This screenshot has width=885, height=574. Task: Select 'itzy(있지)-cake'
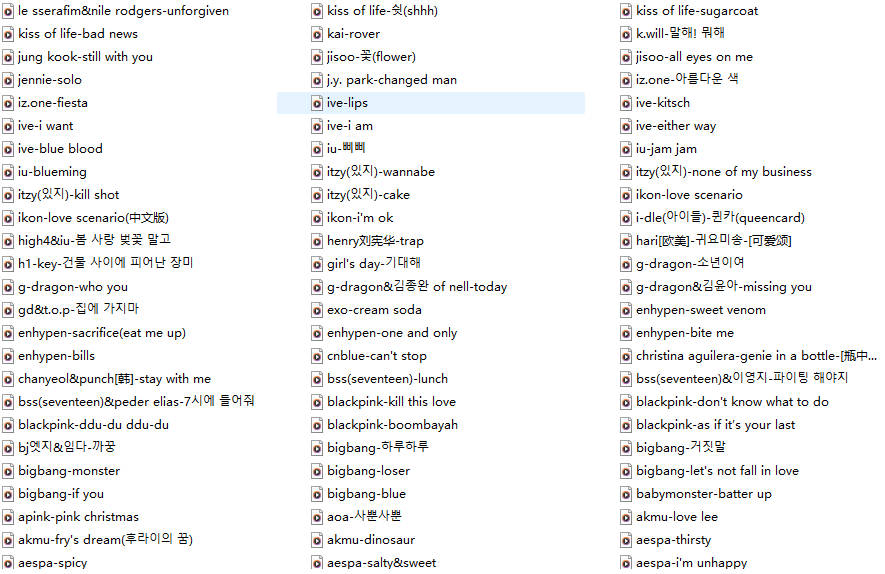(x=369, y=195)
